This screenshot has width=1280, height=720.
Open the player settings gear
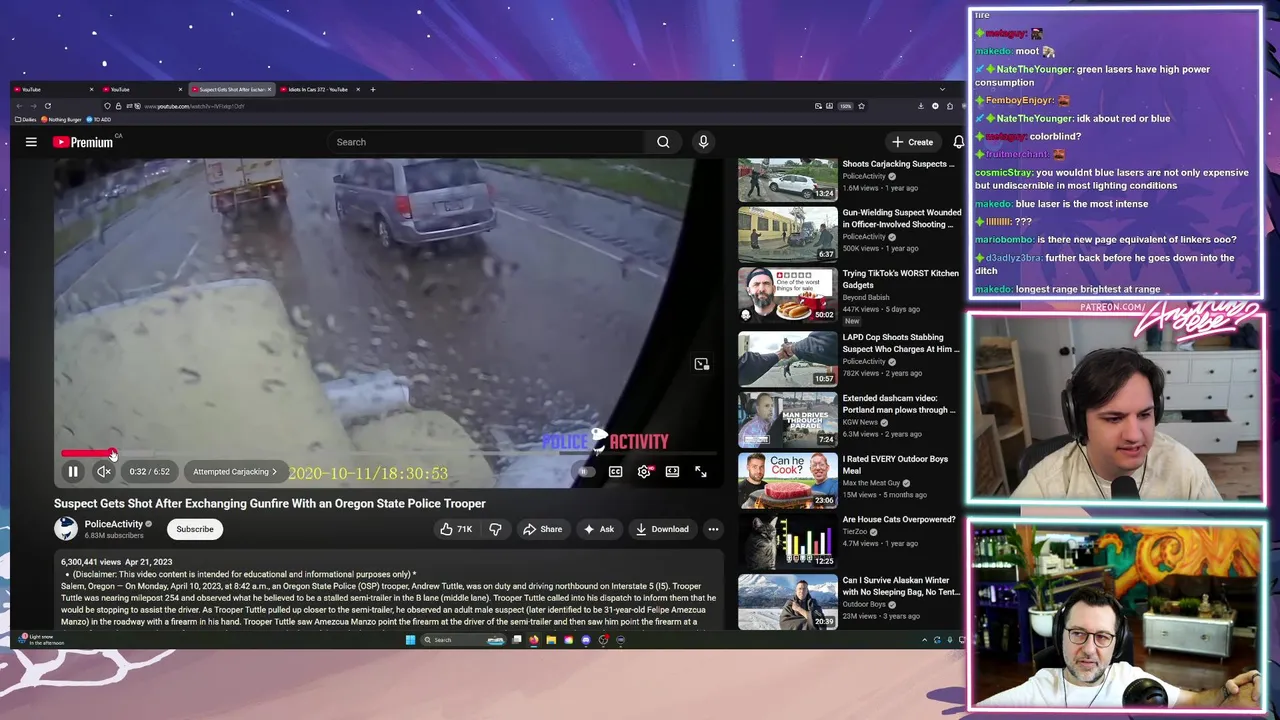(644, 472)
